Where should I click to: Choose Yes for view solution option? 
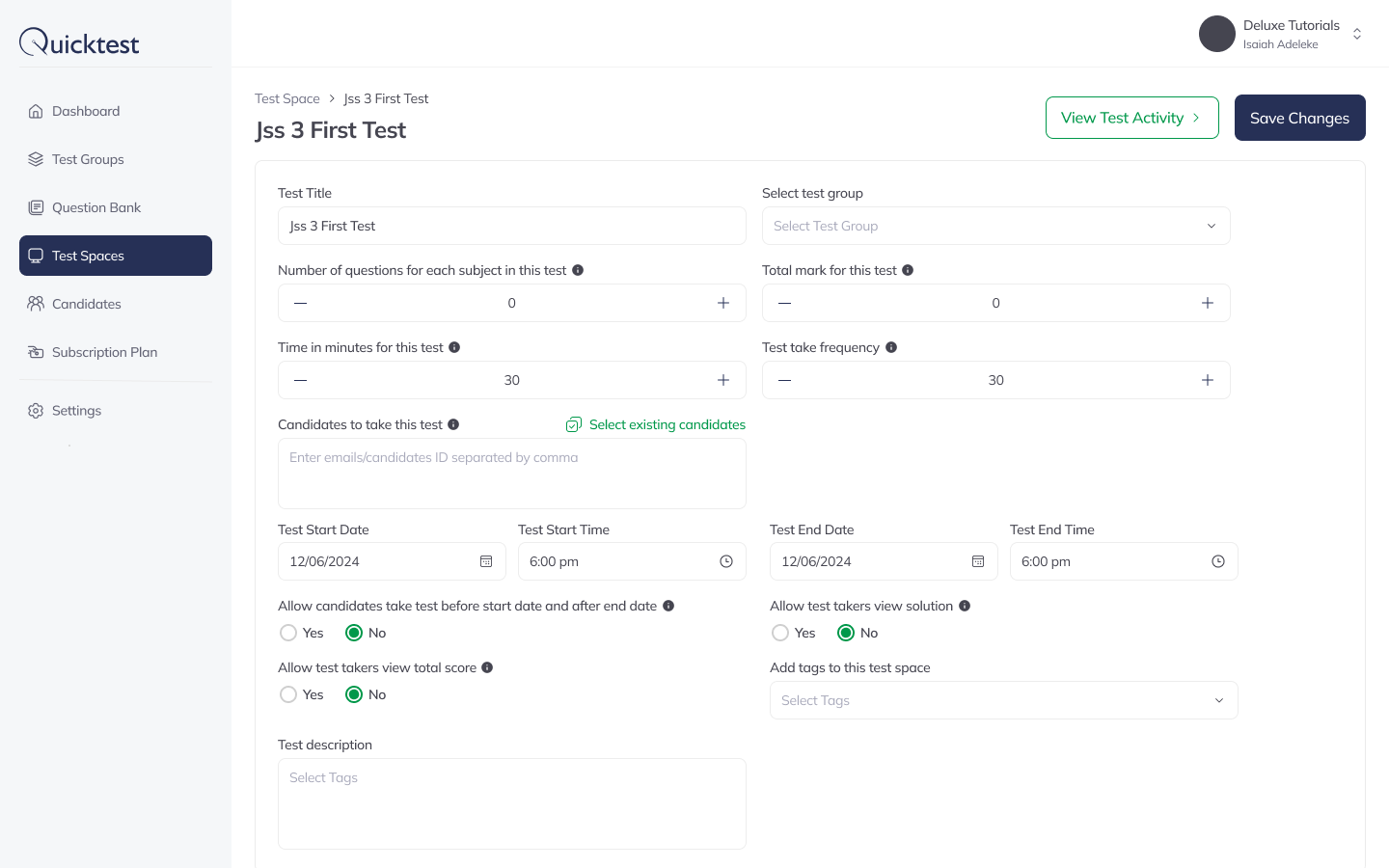pyautogui.click(x=780, y=633)
